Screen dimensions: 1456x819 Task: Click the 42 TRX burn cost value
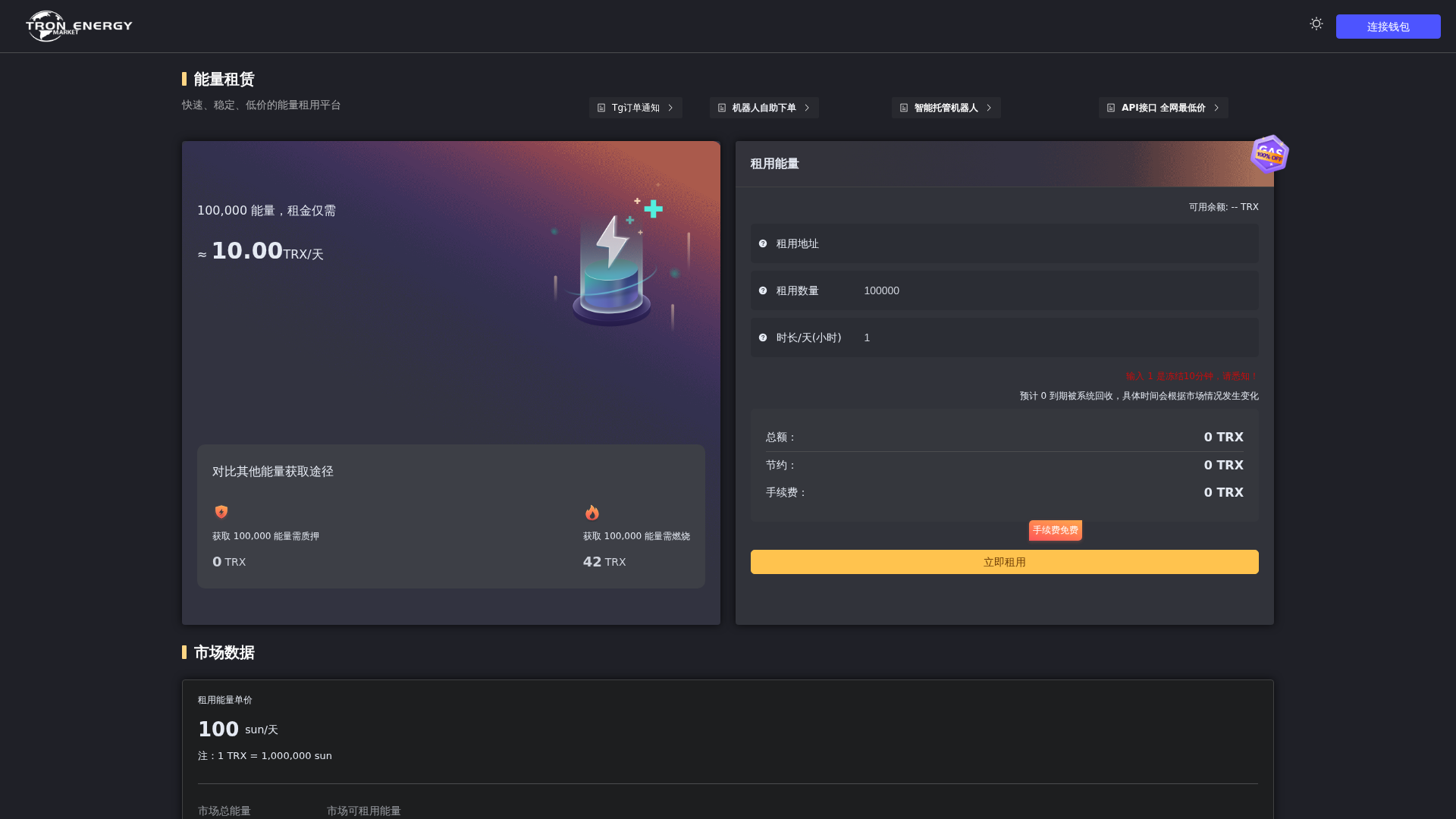pos(604,562)
